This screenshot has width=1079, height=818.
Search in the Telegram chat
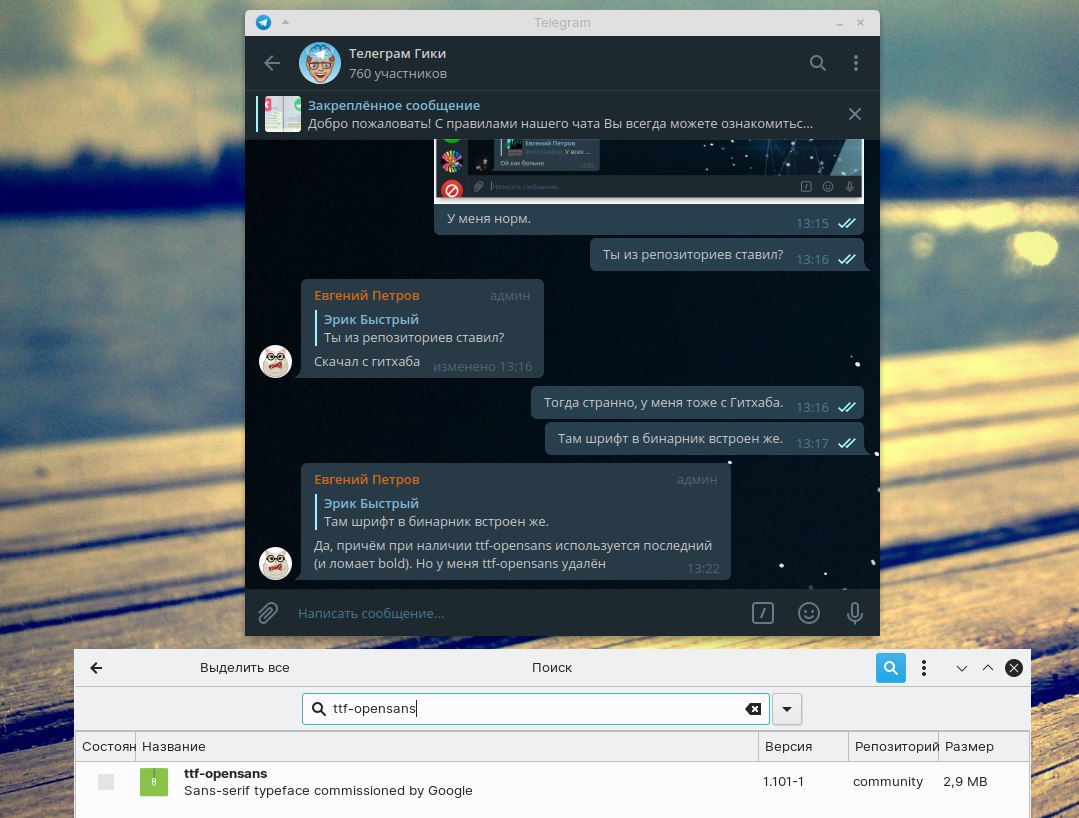(x=818, y=63)
